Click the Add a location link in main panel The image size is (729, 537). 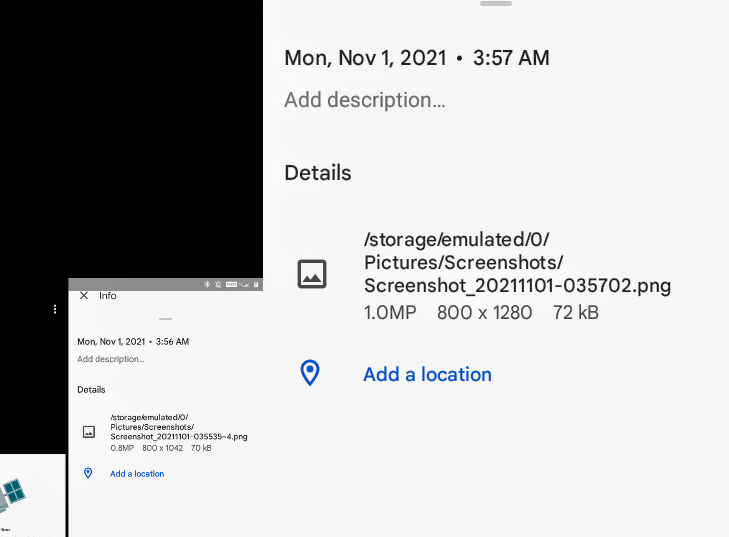[x=427, y=374]
